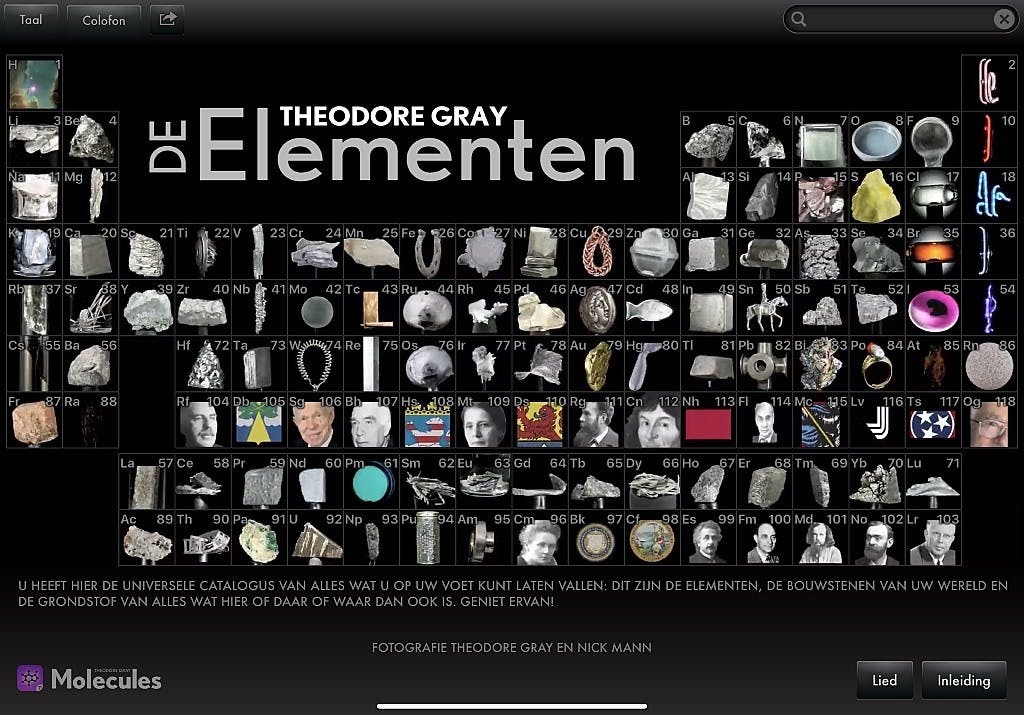
Task: Open the Lithium (Li 3) element
Action: click(35, 139)
